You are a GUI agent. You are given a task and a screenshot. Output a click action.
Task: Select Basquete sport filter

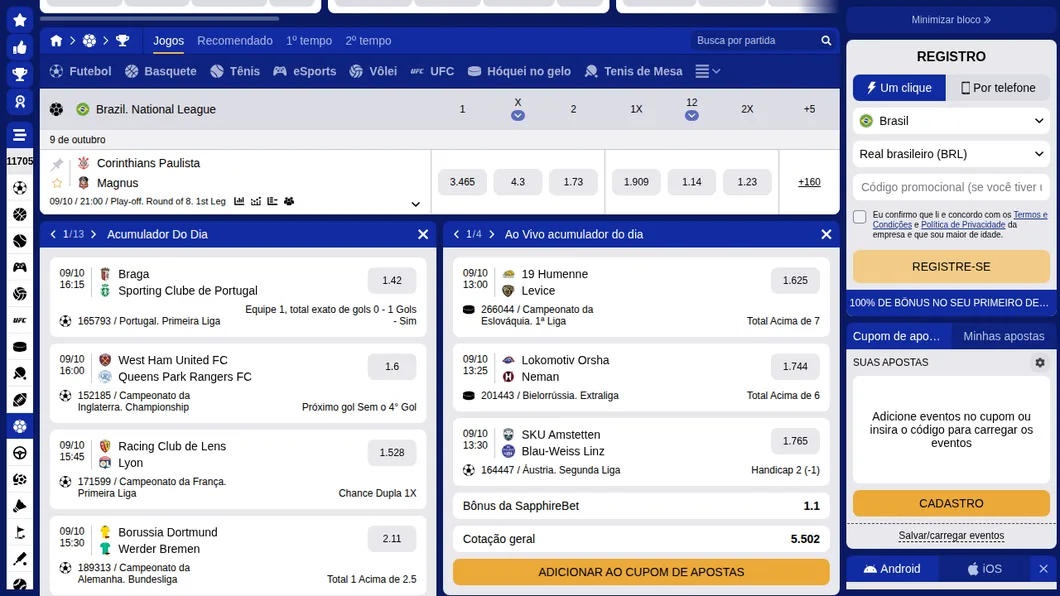[161, 71]
